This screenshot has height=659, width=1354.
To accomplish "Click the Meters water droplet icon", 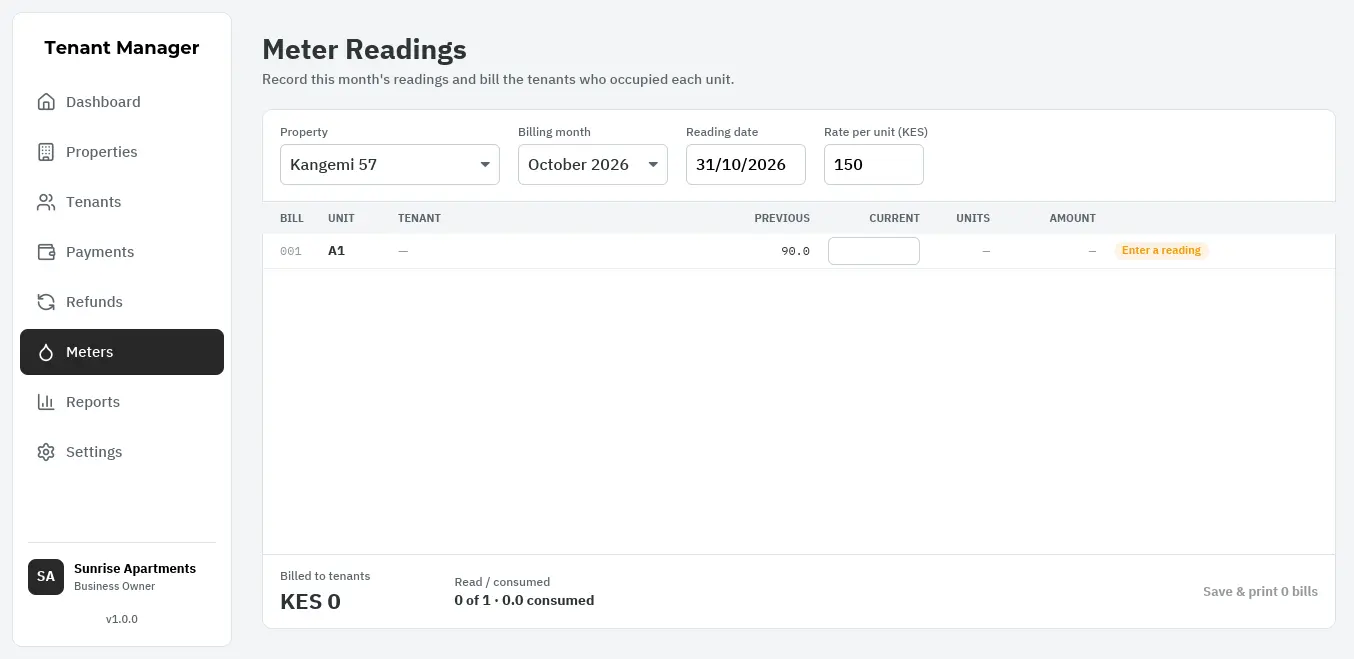I will pyautogui.click(x=46, y=352).
